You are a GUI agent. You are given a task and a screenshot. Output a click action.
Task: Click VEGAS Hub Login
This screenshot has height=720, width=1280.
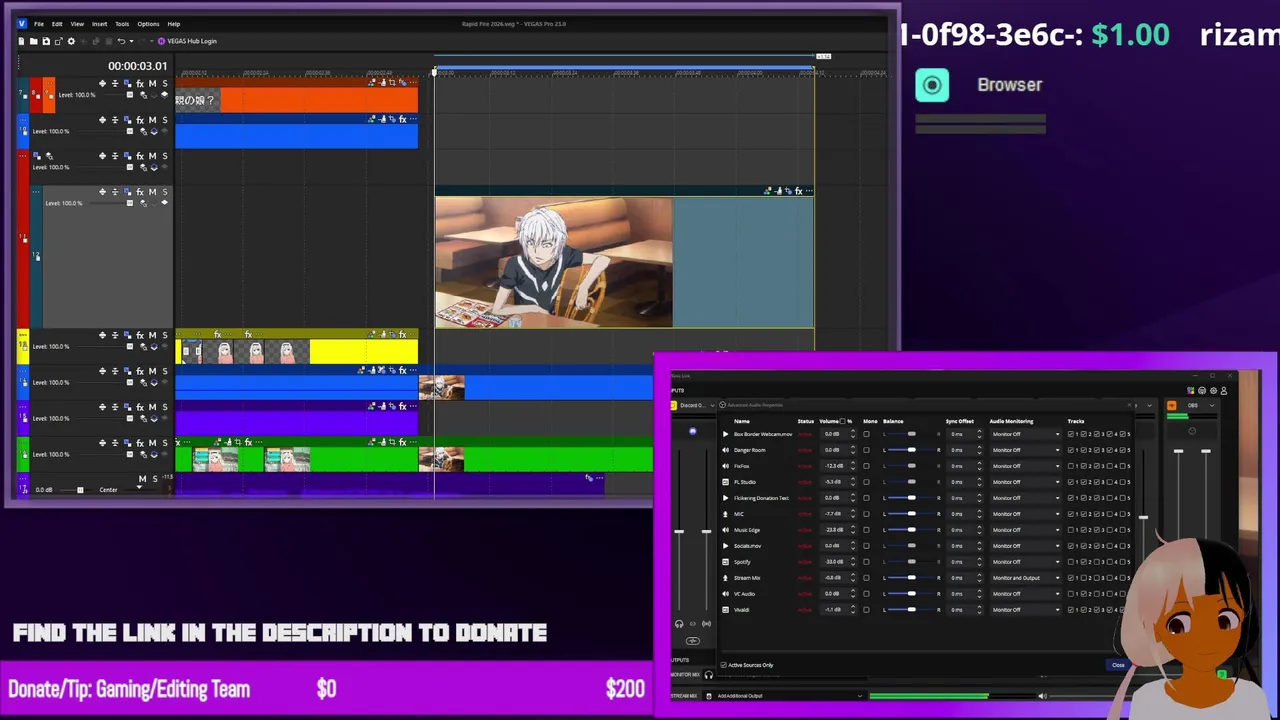187,41
